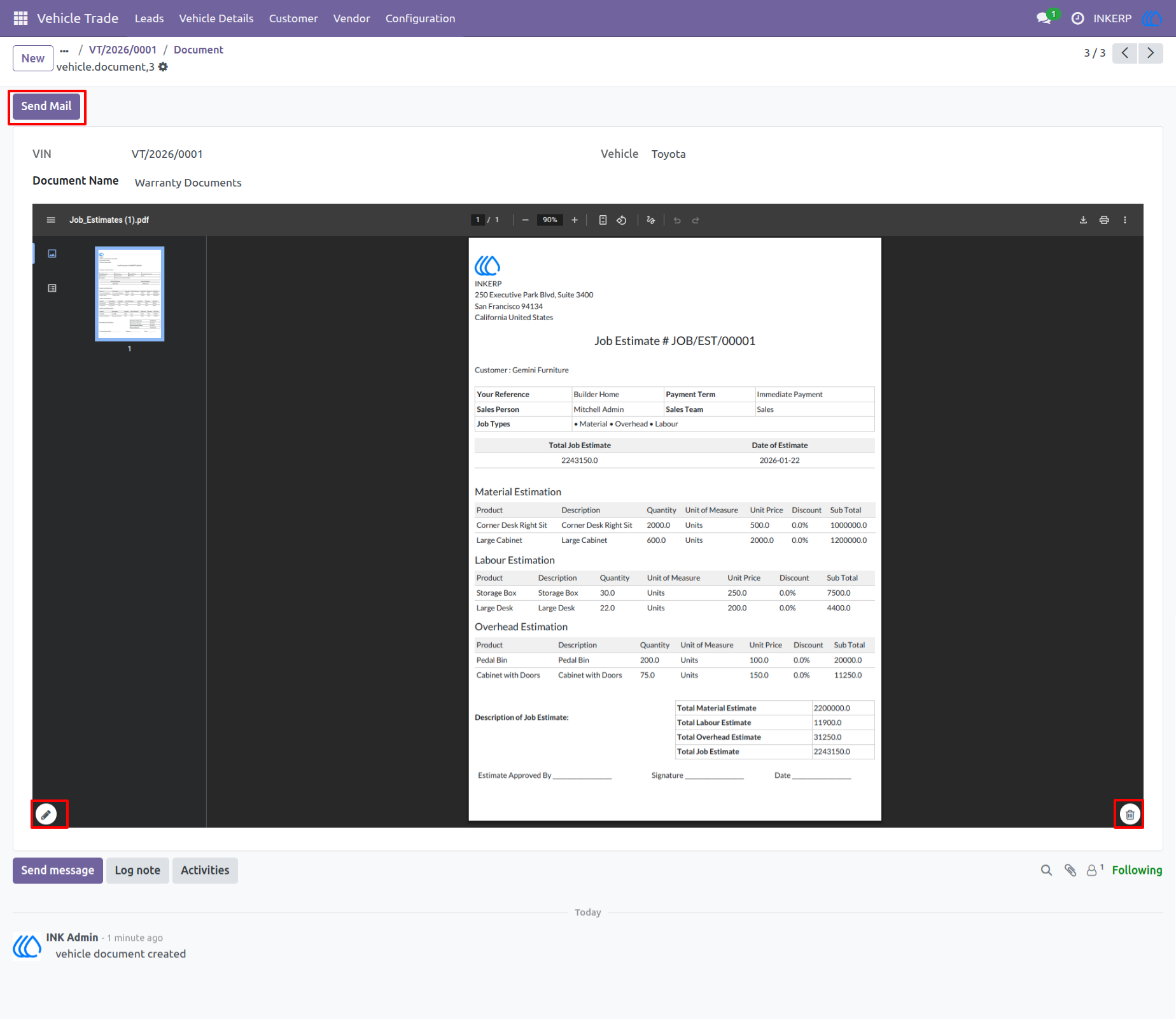Click the Document Name field Warranty Documents

click(188, 183)
